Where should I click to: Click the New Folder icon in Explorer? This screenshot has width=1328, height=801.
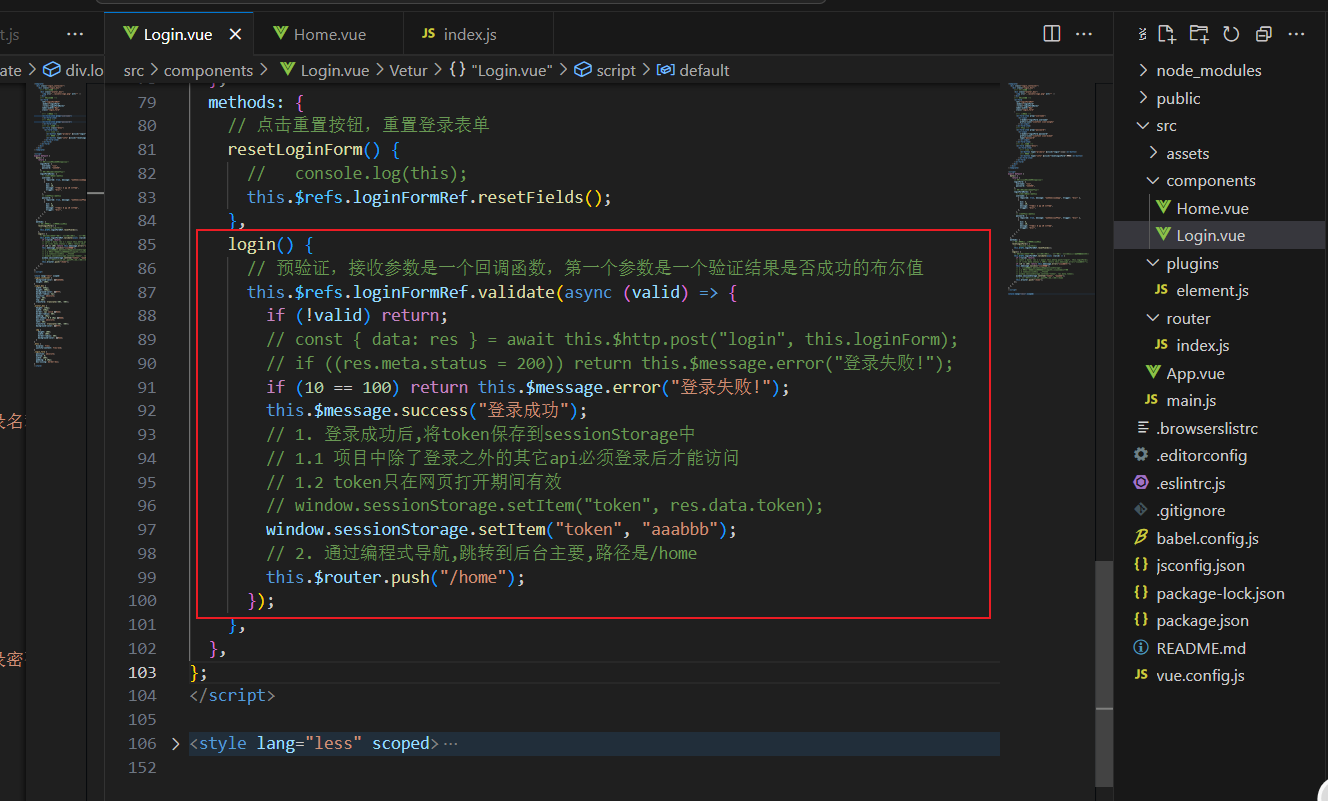point(1199,34)
